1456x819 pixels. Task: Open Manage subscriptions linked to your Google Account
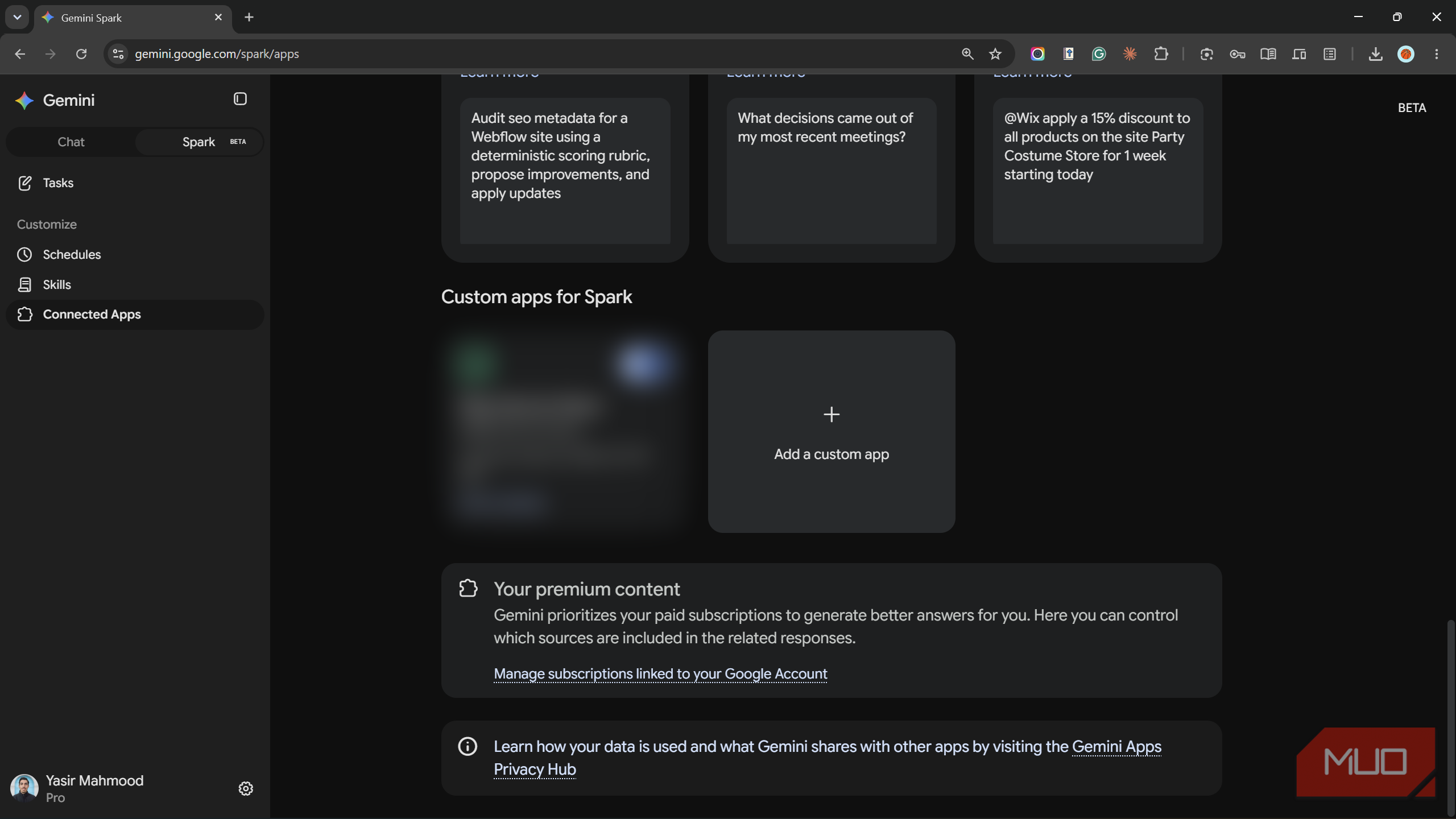(x=660, y=674)
